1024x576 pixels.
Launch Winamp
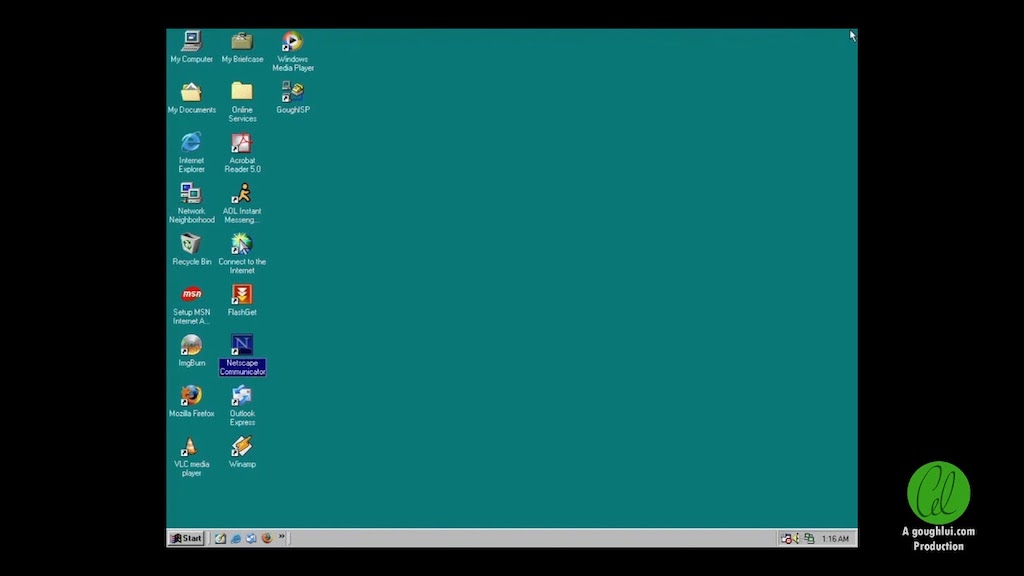(x=241, y=448)
